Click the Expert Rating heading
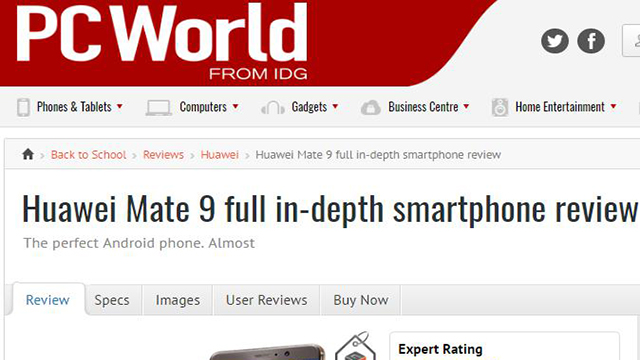 [440, 349]
